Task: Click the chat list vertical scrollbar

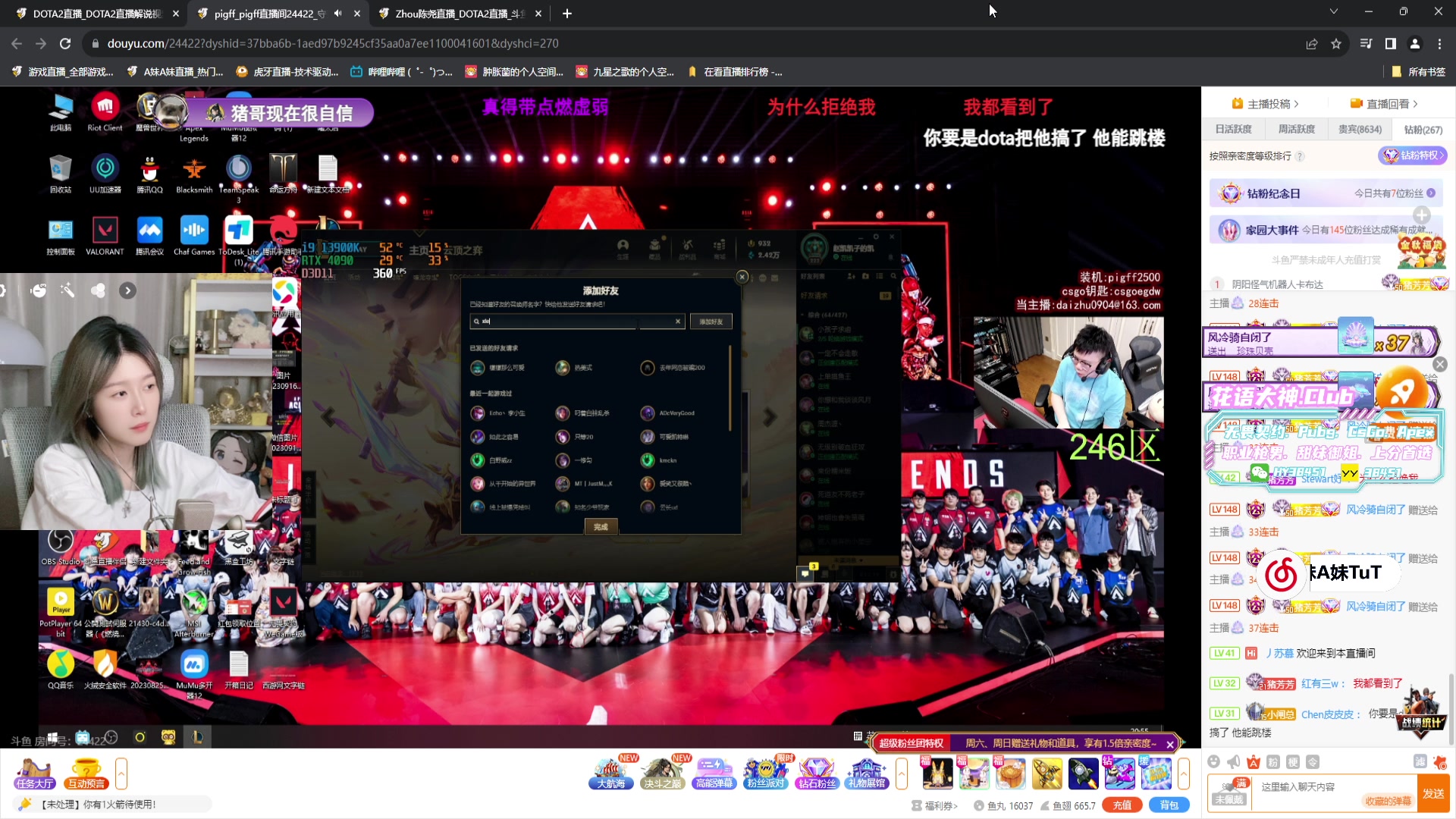Action: [x=1451, y=708]
